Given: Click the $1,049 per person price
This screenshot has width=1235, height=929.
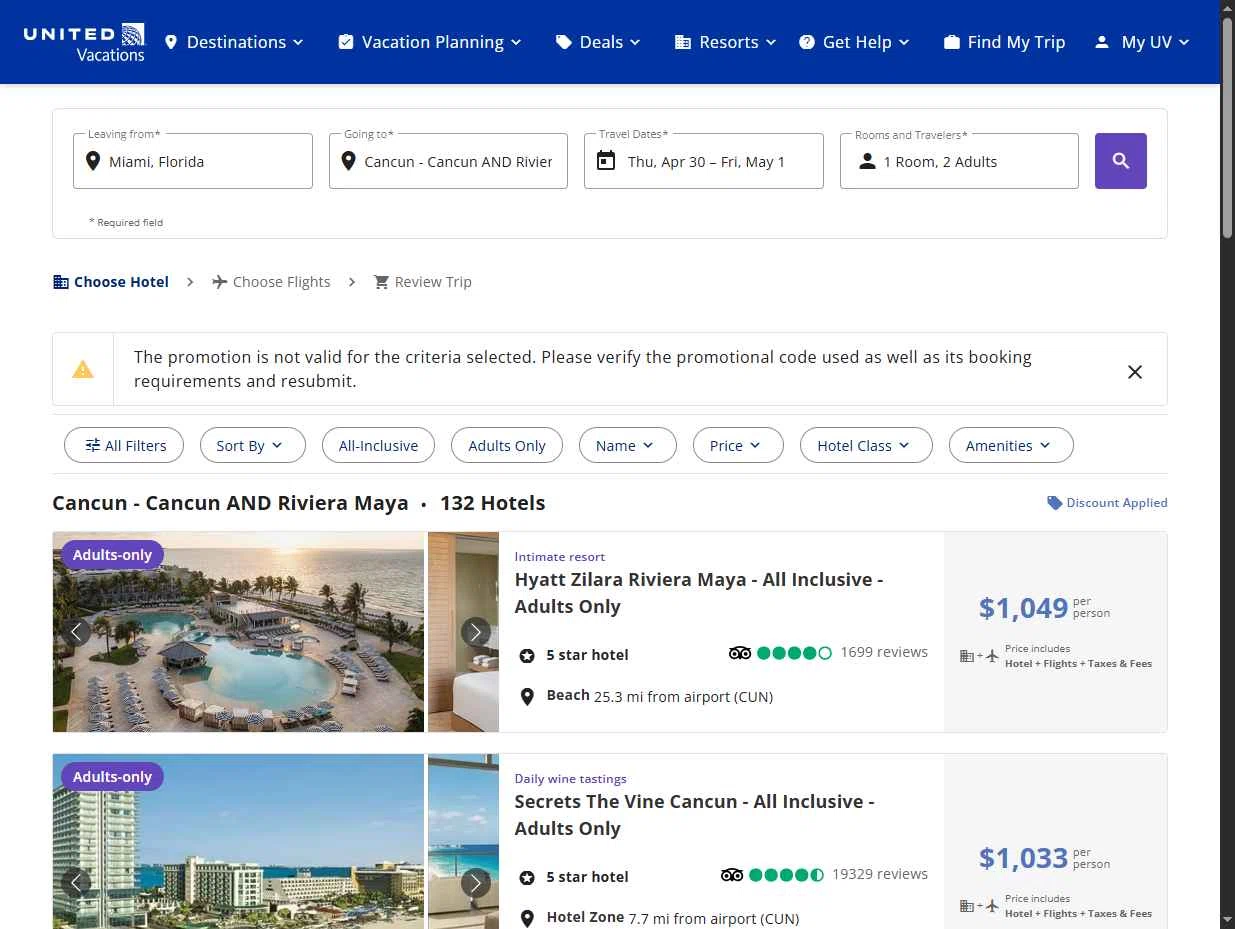Looking at the screenshot, I should (x=1044, y=607).
